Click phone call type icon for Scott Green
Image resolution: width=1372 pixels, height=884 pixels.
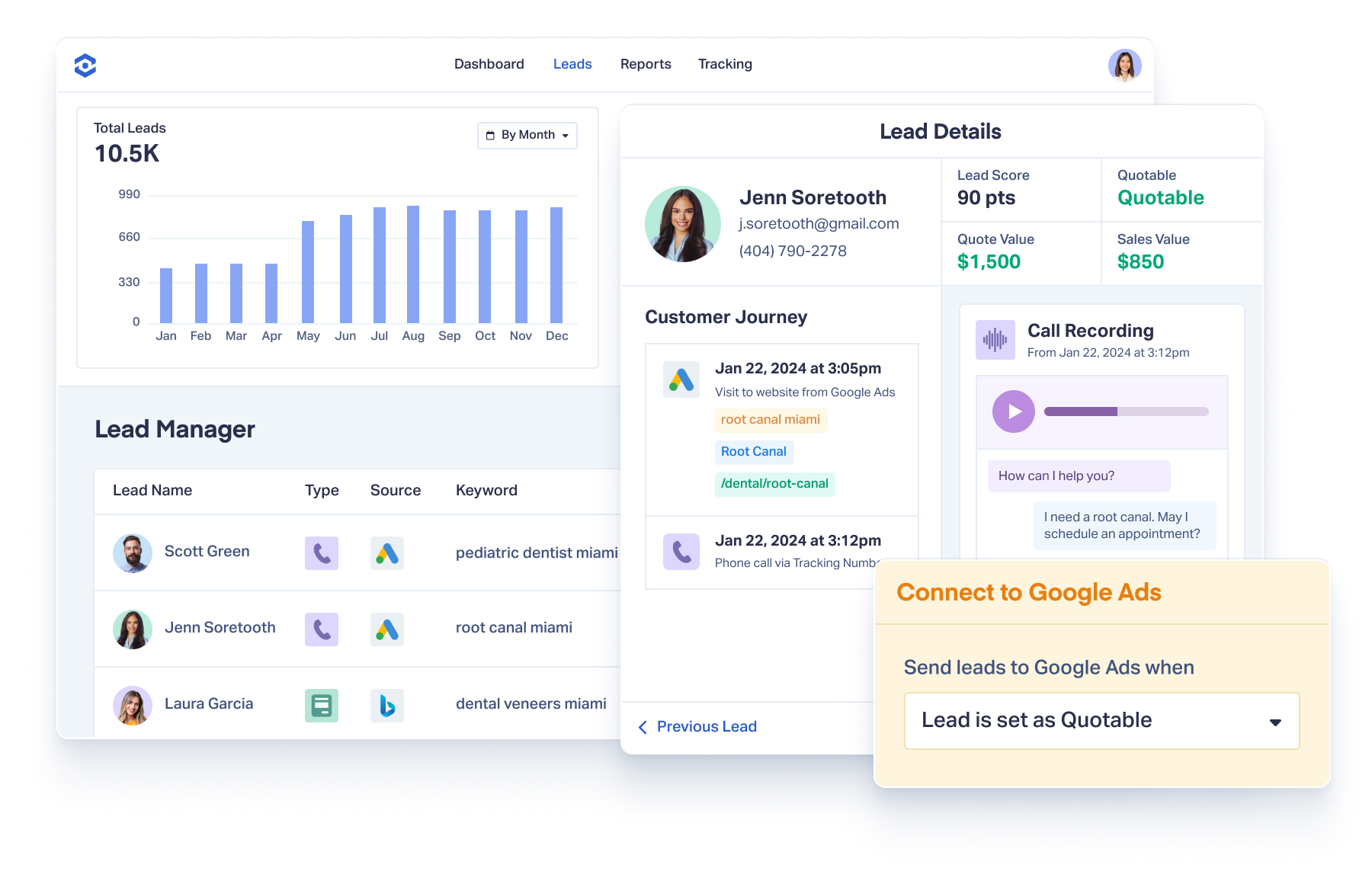tap(322, 552)
